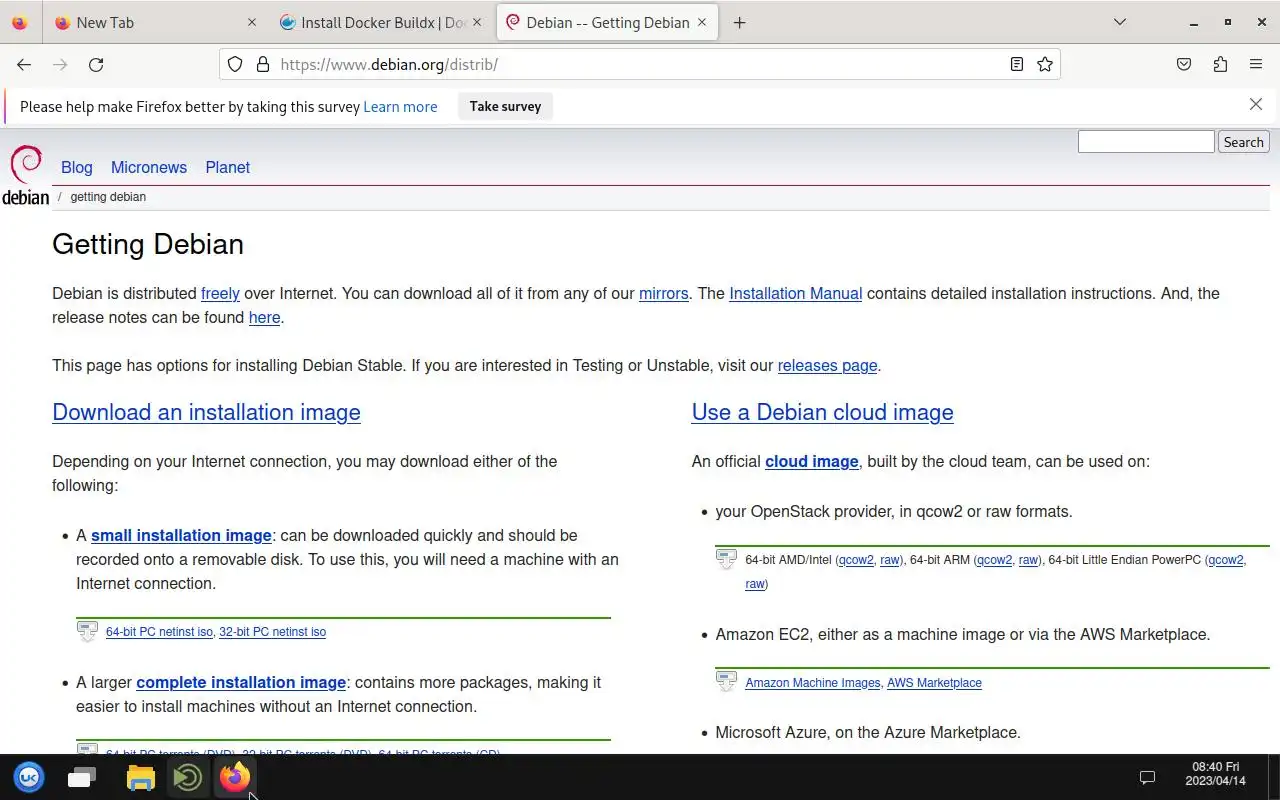This screenshot has height=800, width=1280.
Task: Open the green circular taskbar app icon
Action: [x=187, y=777]
